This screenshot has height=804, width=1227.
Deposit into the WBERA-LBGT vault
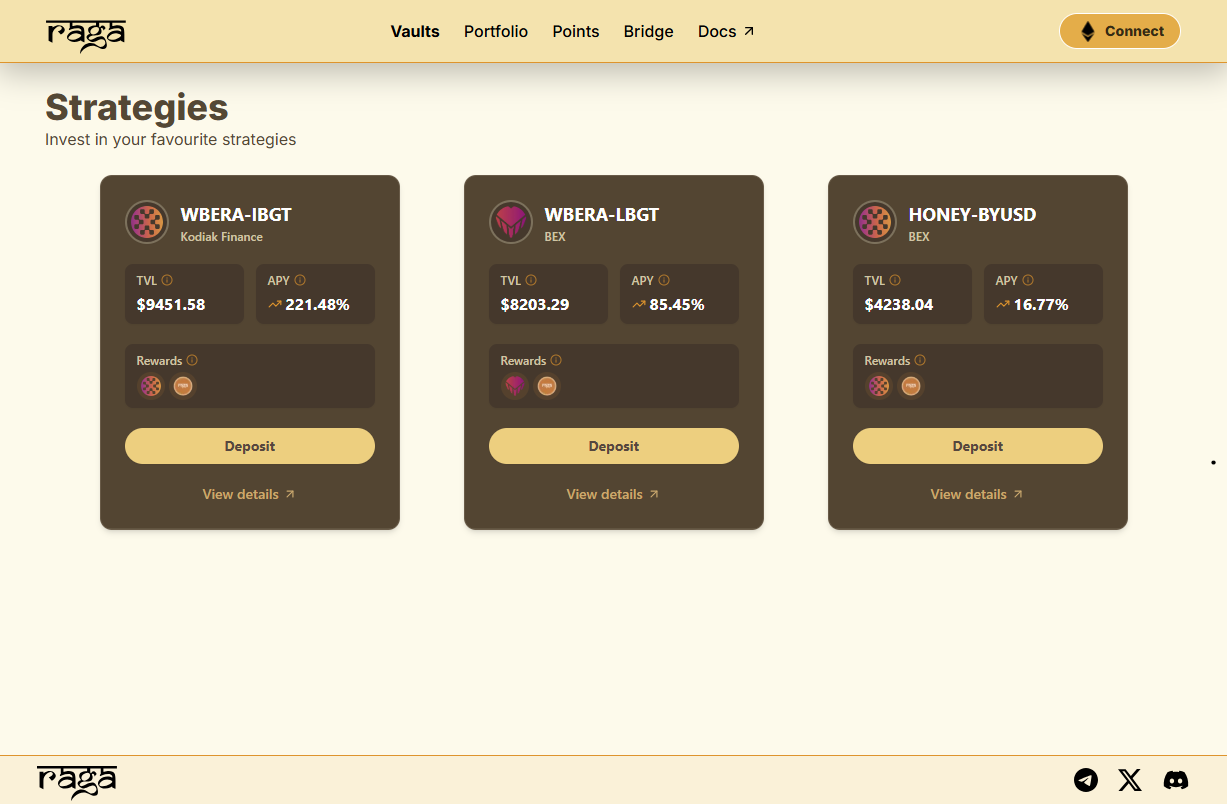pyautogui.click(x=614, y=446)
